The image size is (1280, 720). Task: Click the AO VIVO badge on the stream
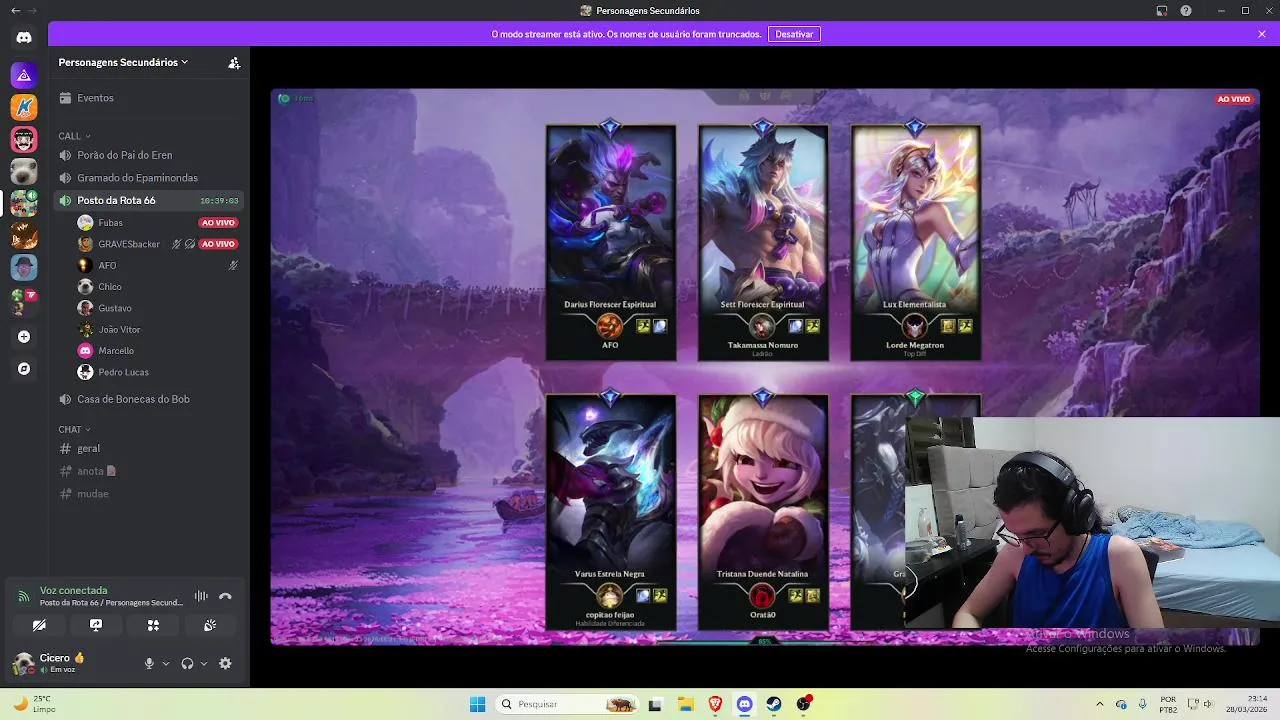pos(1233,99)
